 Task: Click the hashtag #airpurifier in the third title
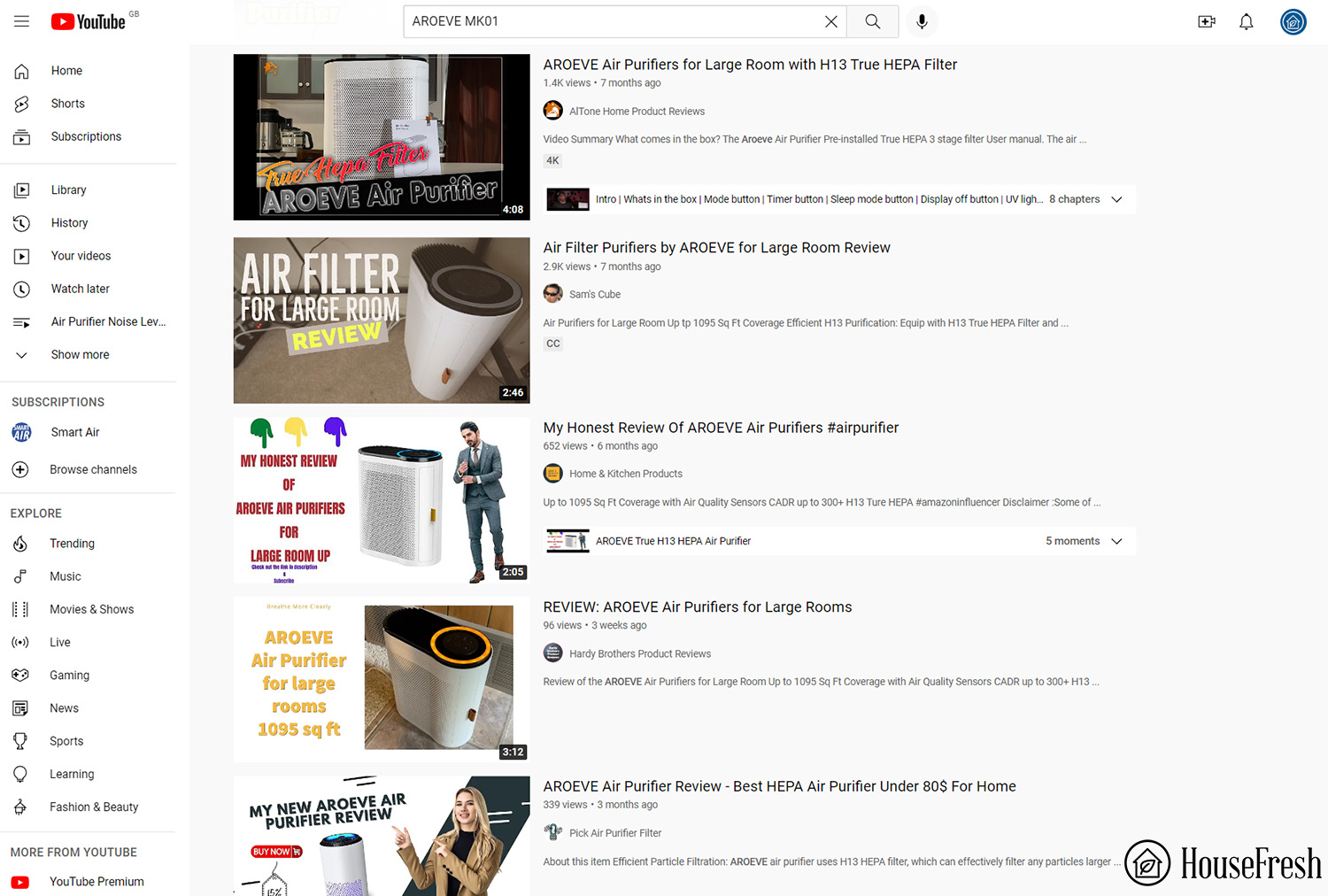click(863, 428)
